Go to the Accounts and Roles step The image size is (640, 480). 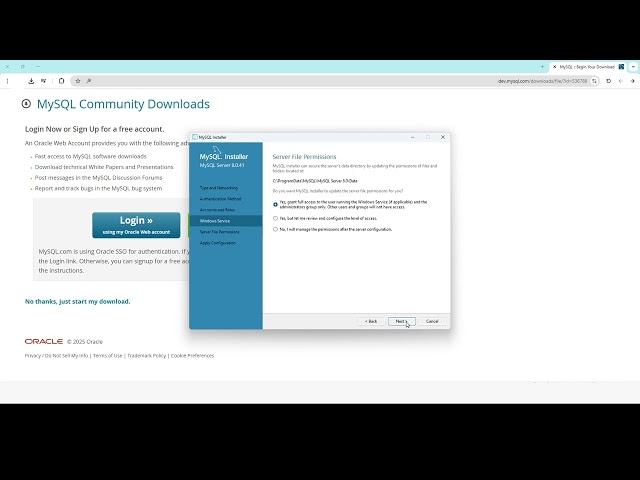[x=217, y=210]
